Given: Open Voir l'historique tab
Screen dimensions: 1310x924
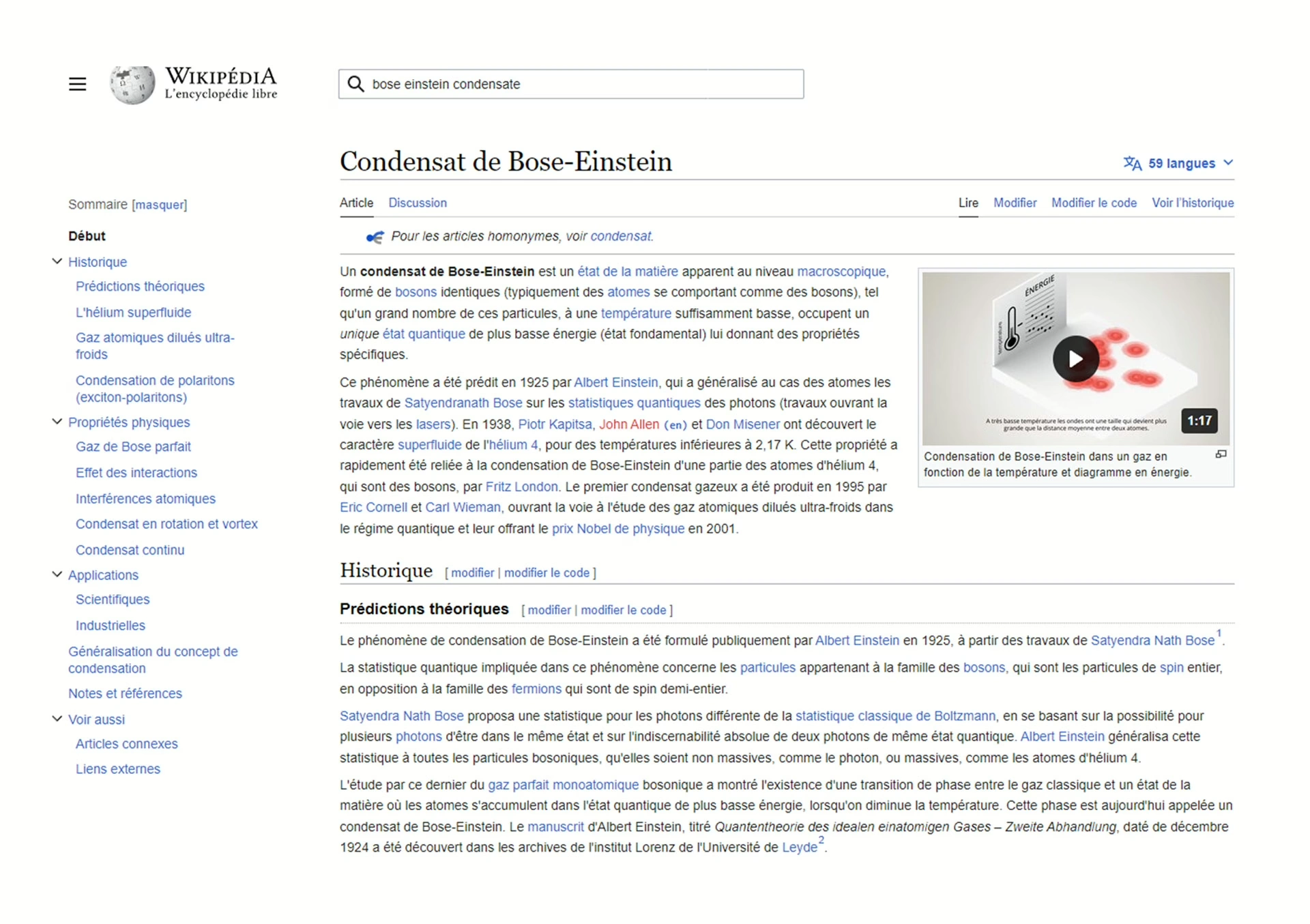Looking at the screenshot, I should click(1193, 203).
